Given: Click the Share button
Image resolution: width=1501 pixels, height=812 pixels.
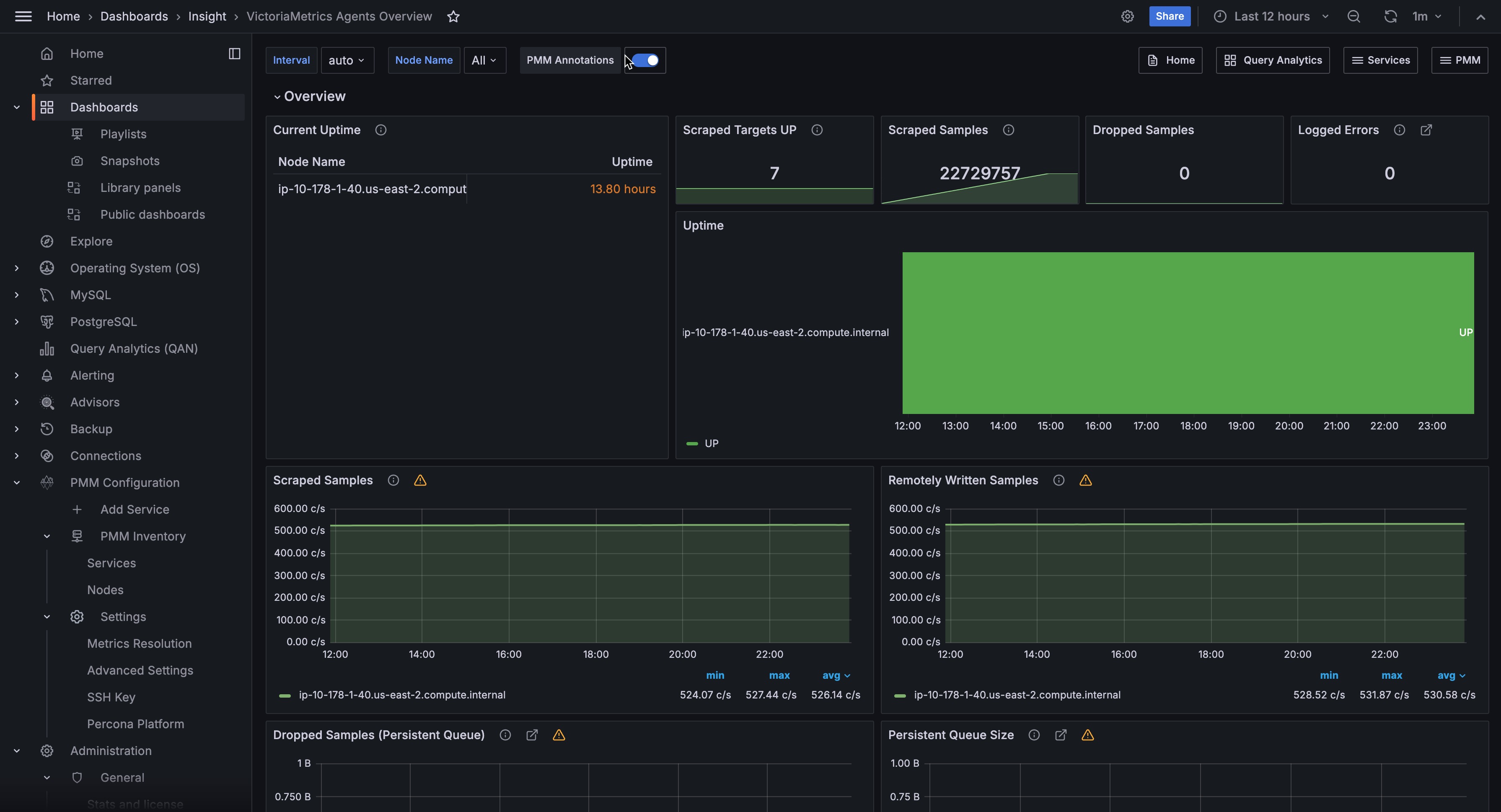Looking at the screenshot, I should coord(1170,16).
